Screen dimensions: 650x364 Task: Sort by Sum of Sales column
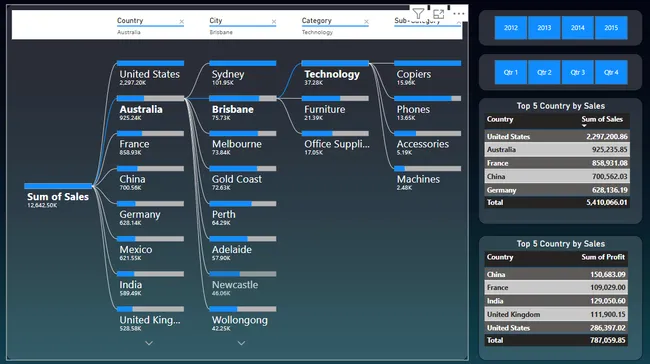[x=601, y=119]
